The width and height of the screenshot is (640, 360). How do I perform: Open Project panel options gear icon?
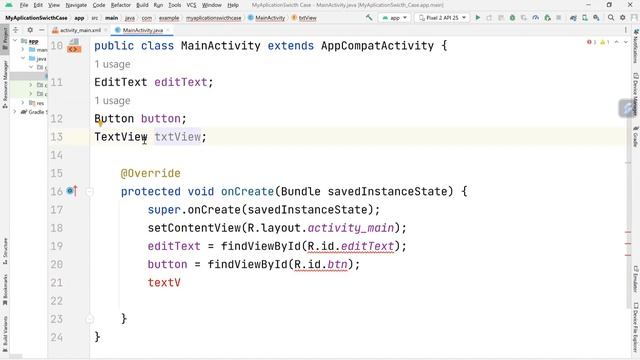click(30, 30)
